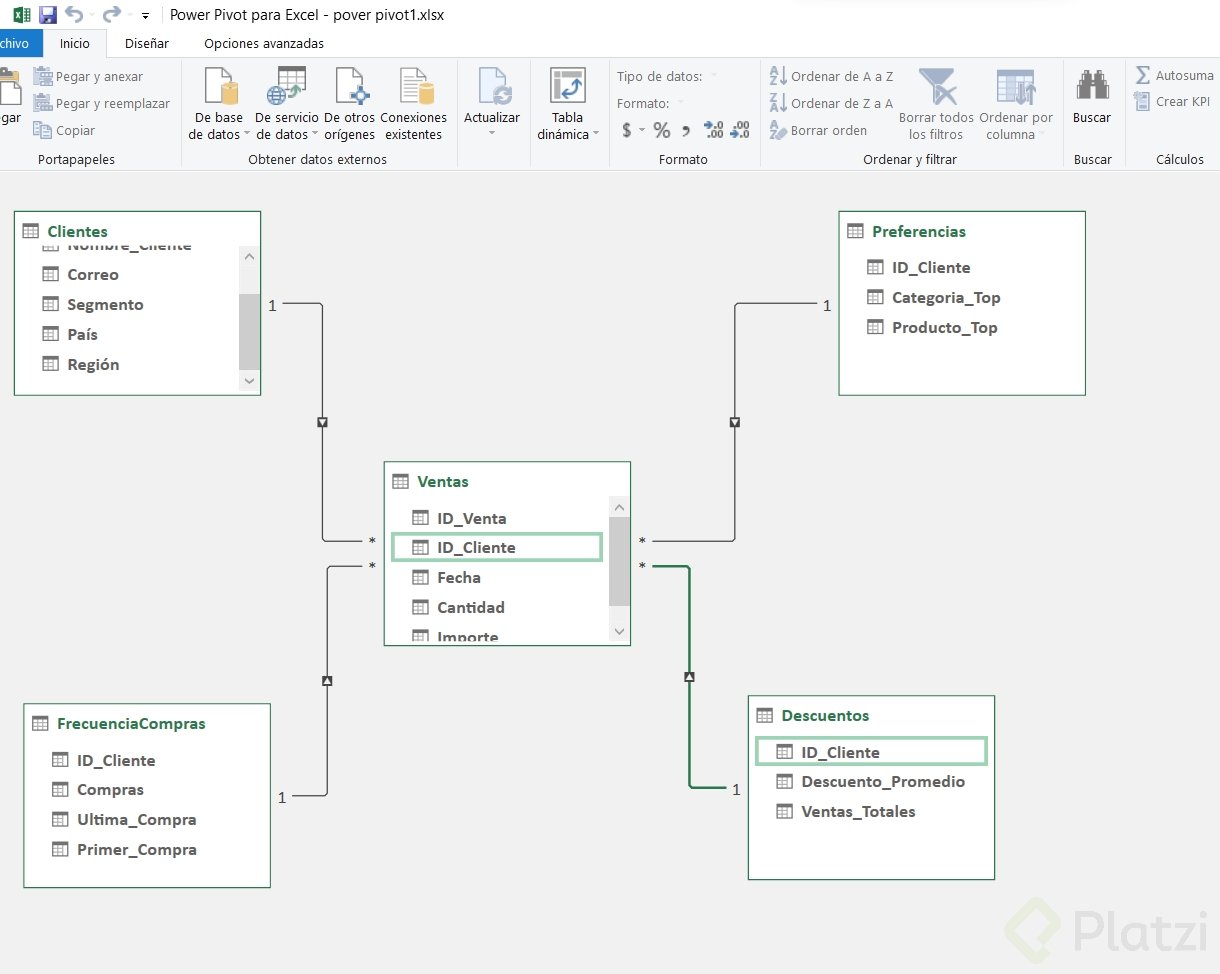Select ID_Cliente in Descuentos table
The height and width of the screenshot is (974, 1220).
click(x=871, y=752)
